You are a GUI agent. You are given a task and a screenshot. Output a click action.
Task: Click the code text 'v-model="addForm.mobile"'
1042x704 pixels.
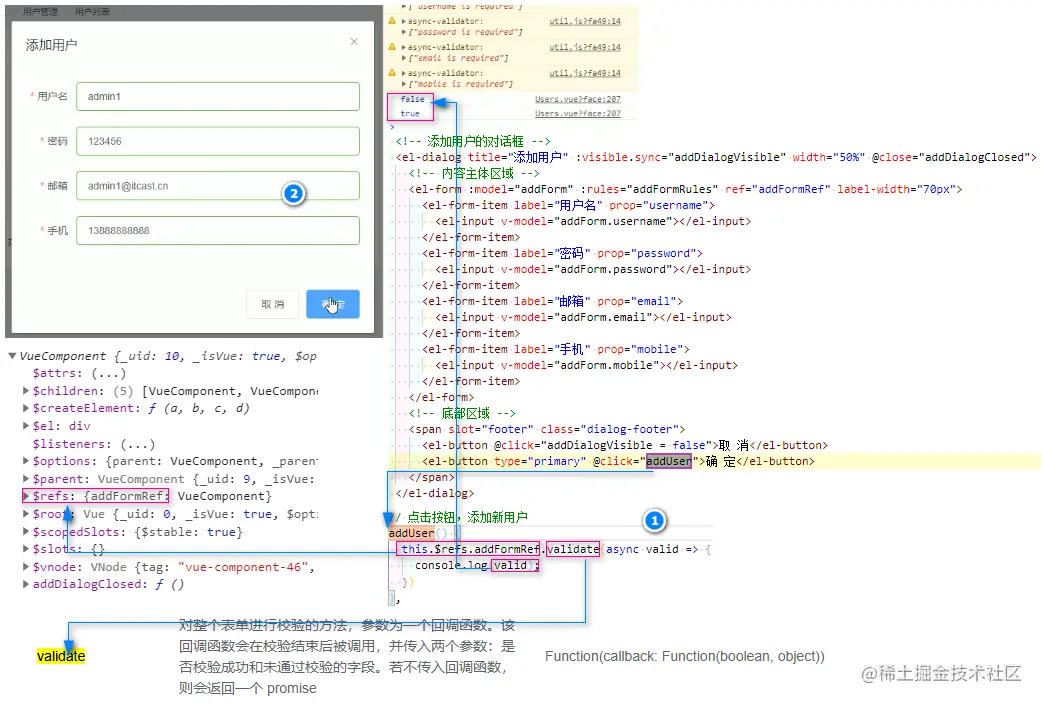tap(580, 365)
